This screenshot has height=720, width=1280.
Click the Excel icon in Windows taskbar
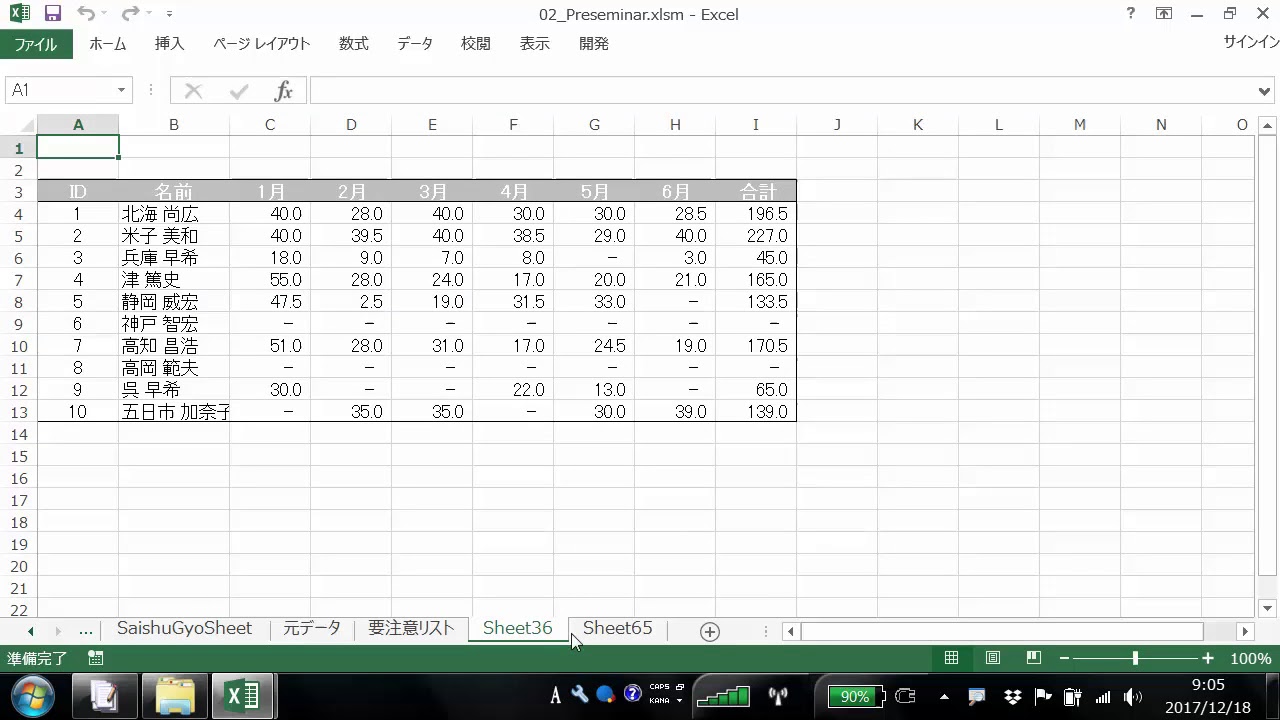[243, 696]
